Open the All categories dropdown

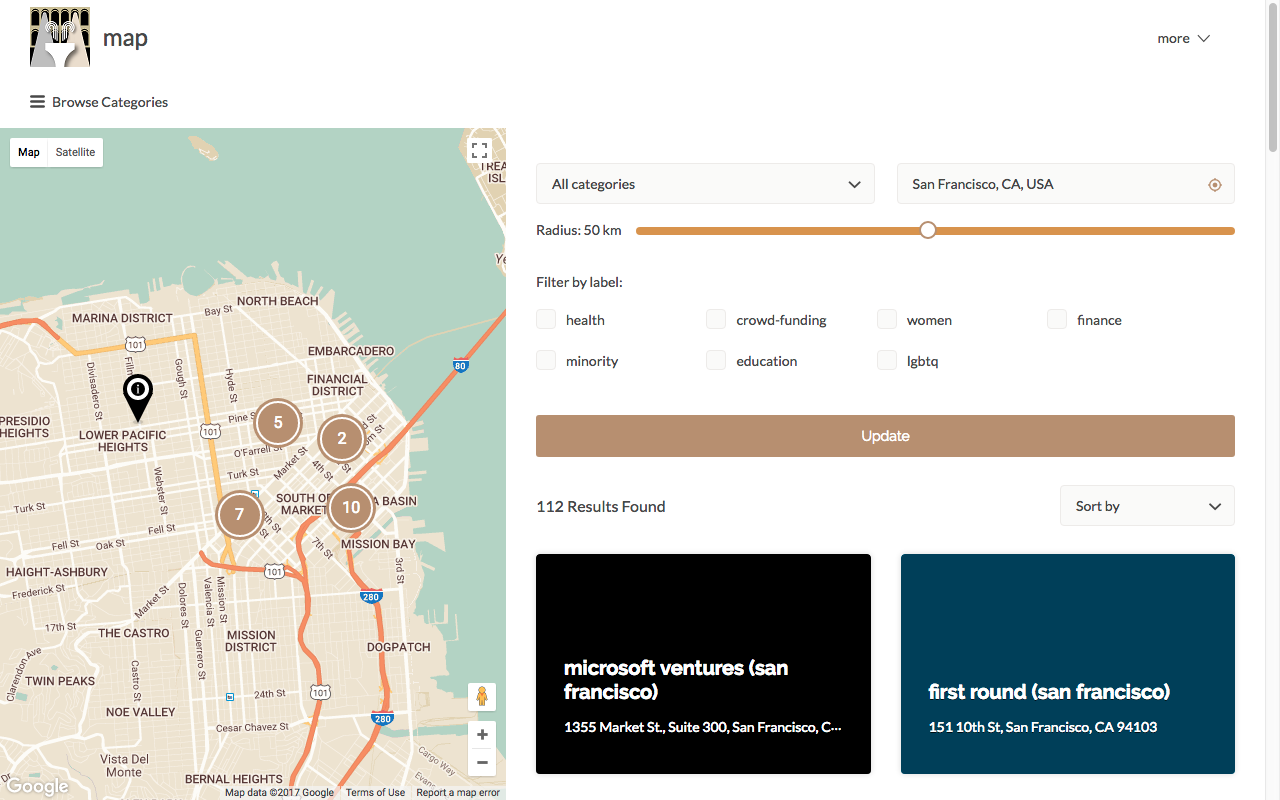[705, 184]
